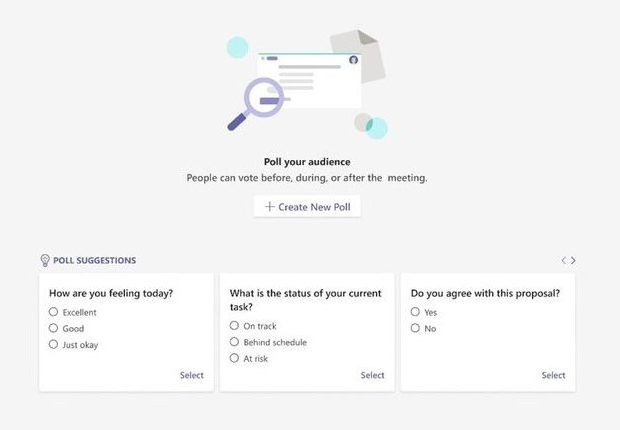
Task: Click the Create New Poll button
Action: point(307,207)
